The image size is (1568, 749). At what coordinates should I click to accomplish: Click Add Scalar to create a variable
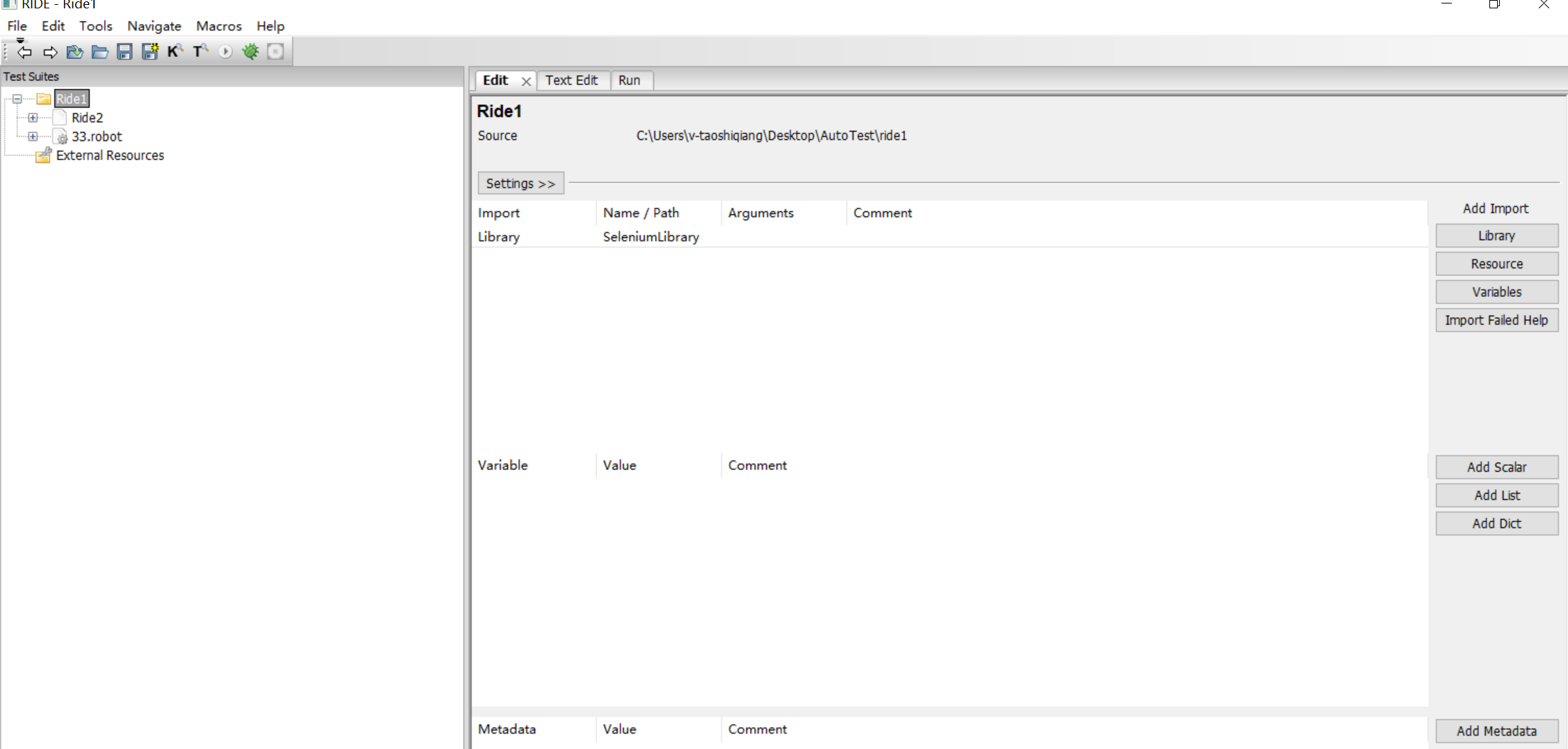pos(1497,467)
